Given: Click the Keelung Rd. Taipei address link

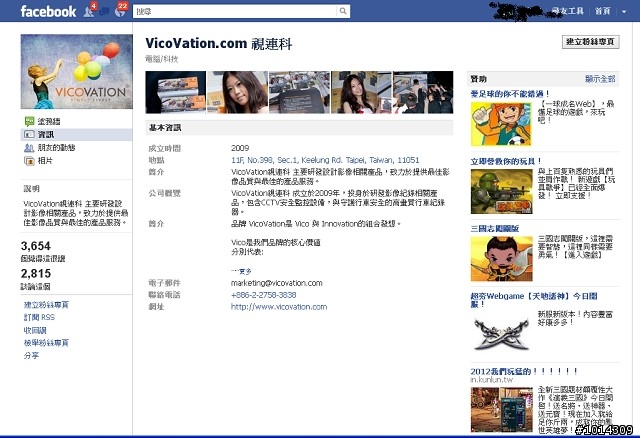Looking at the screenshot, I should 325,160.
